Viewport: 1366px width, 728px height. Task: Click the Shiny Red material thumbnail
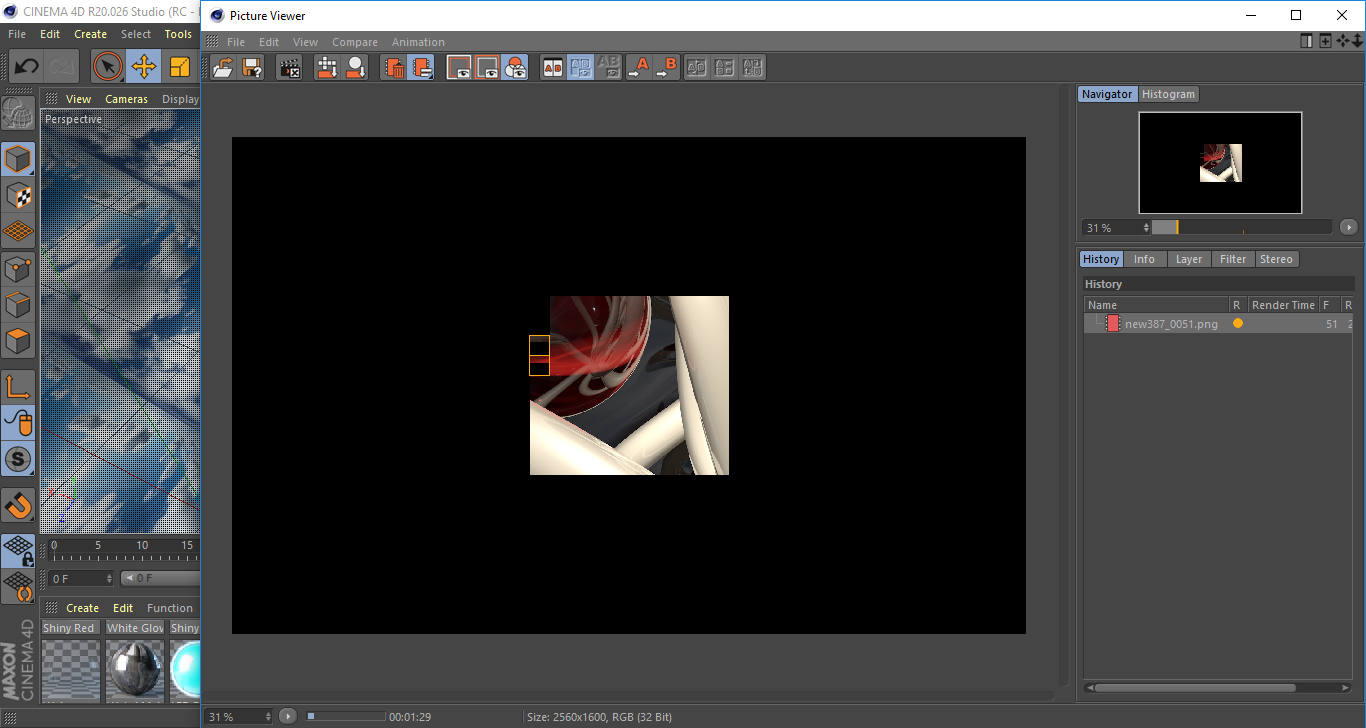point(71,672)
